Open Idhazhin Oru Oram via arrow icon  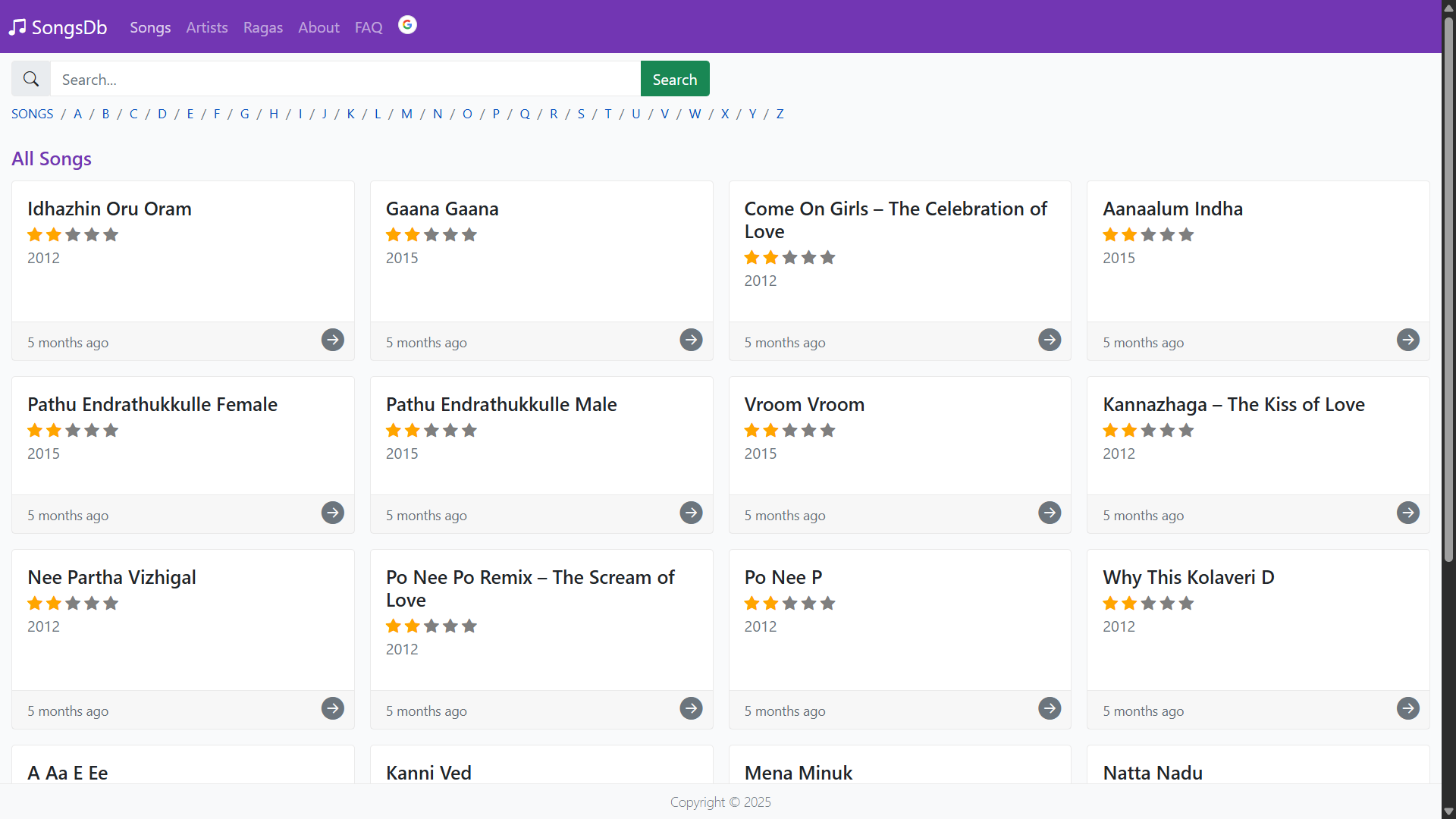click(333, 340)
